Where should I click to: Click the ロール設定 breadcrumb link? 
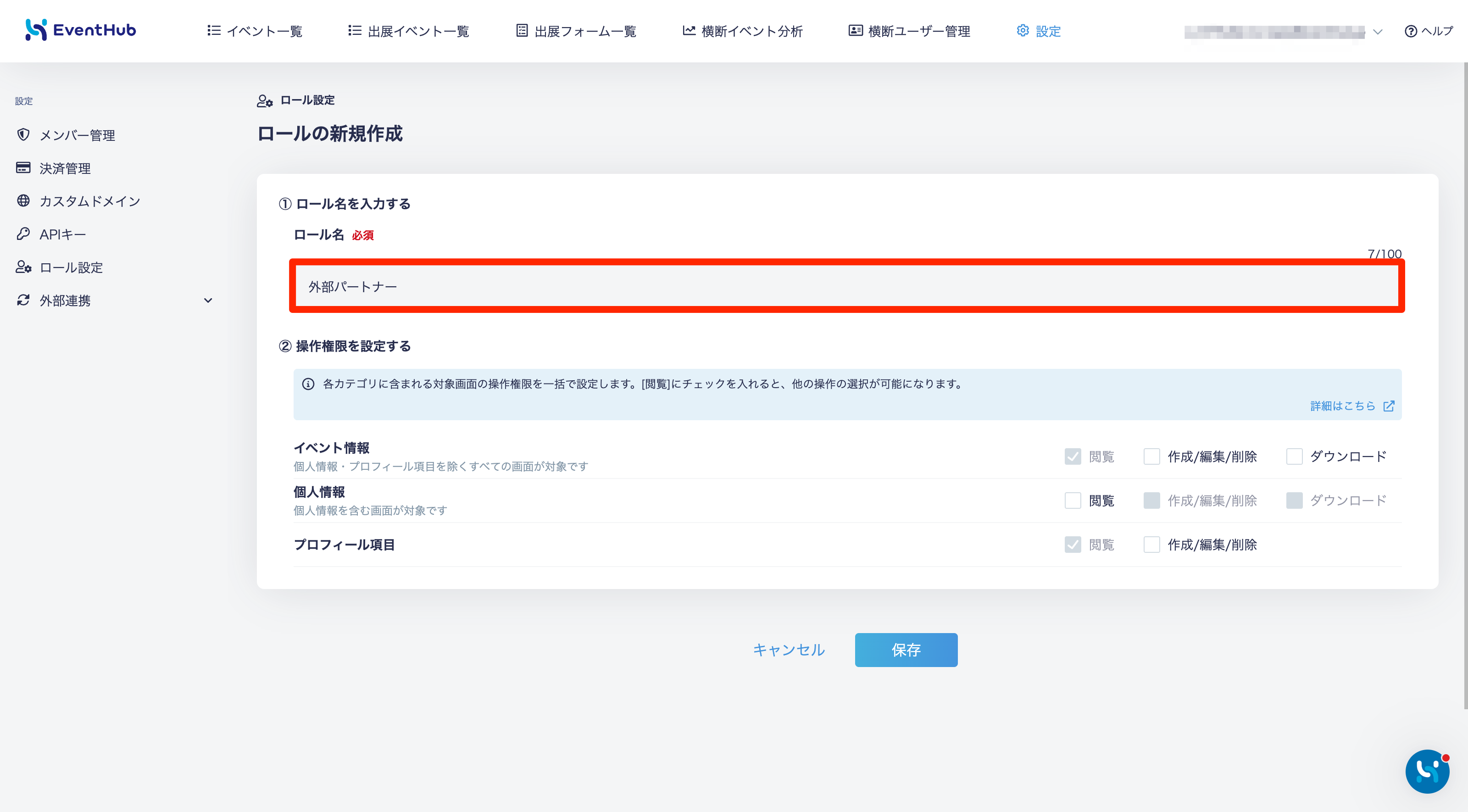click(296, 100)
